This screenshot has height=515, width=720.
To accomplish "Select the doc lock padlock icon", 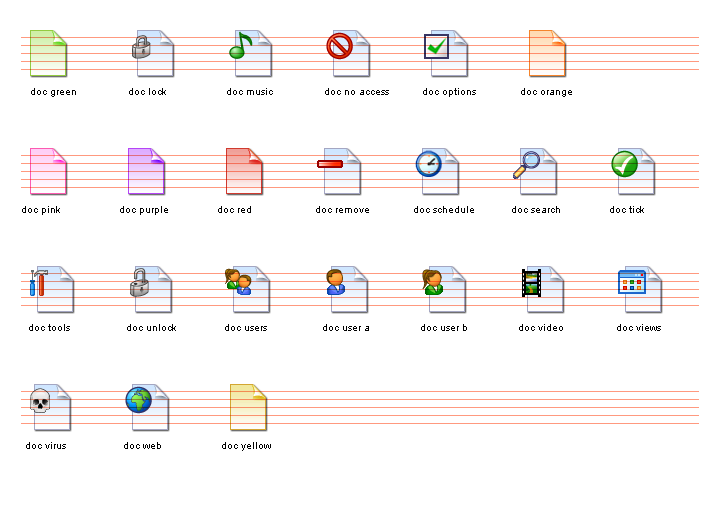I will (143, 48).
